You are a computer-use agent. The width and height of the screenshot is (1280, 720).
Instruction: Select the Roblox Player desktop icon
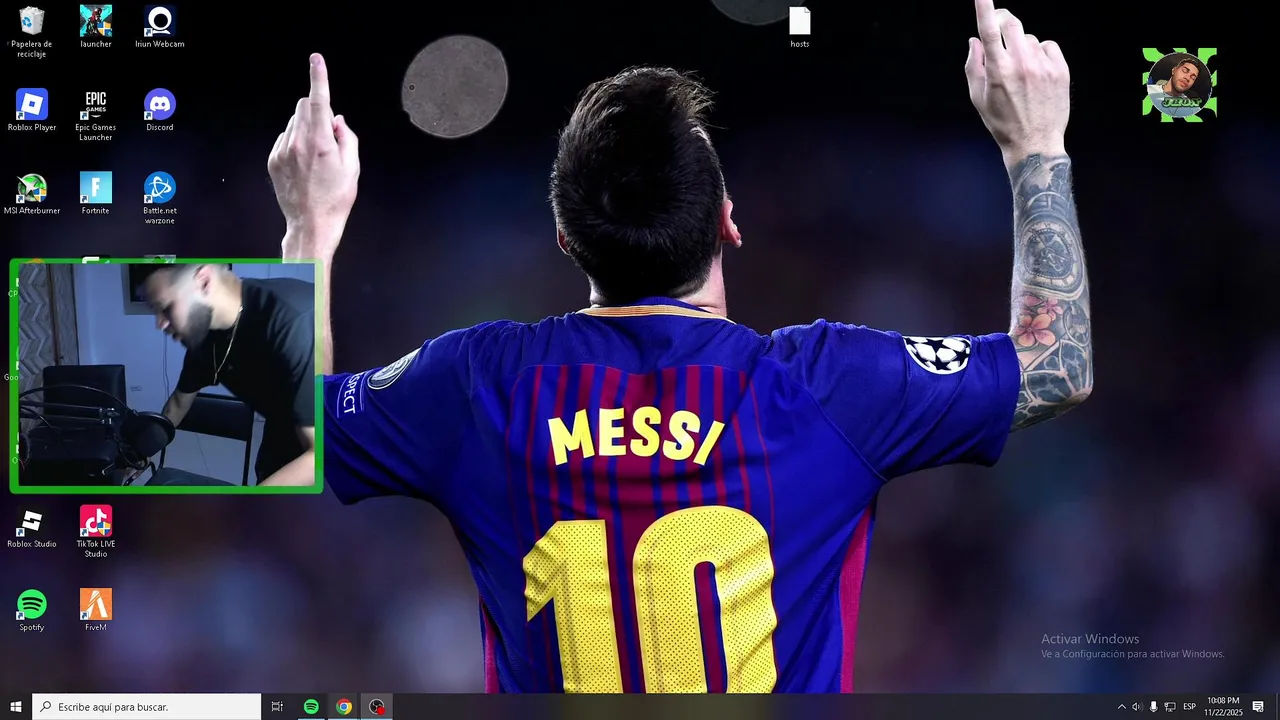pos(32,110)
